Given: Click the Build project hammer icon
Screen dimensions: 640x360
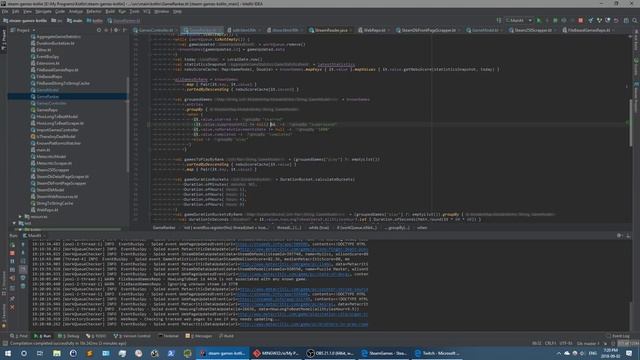Looking at the screenshot, I should [x=499, y=20].
